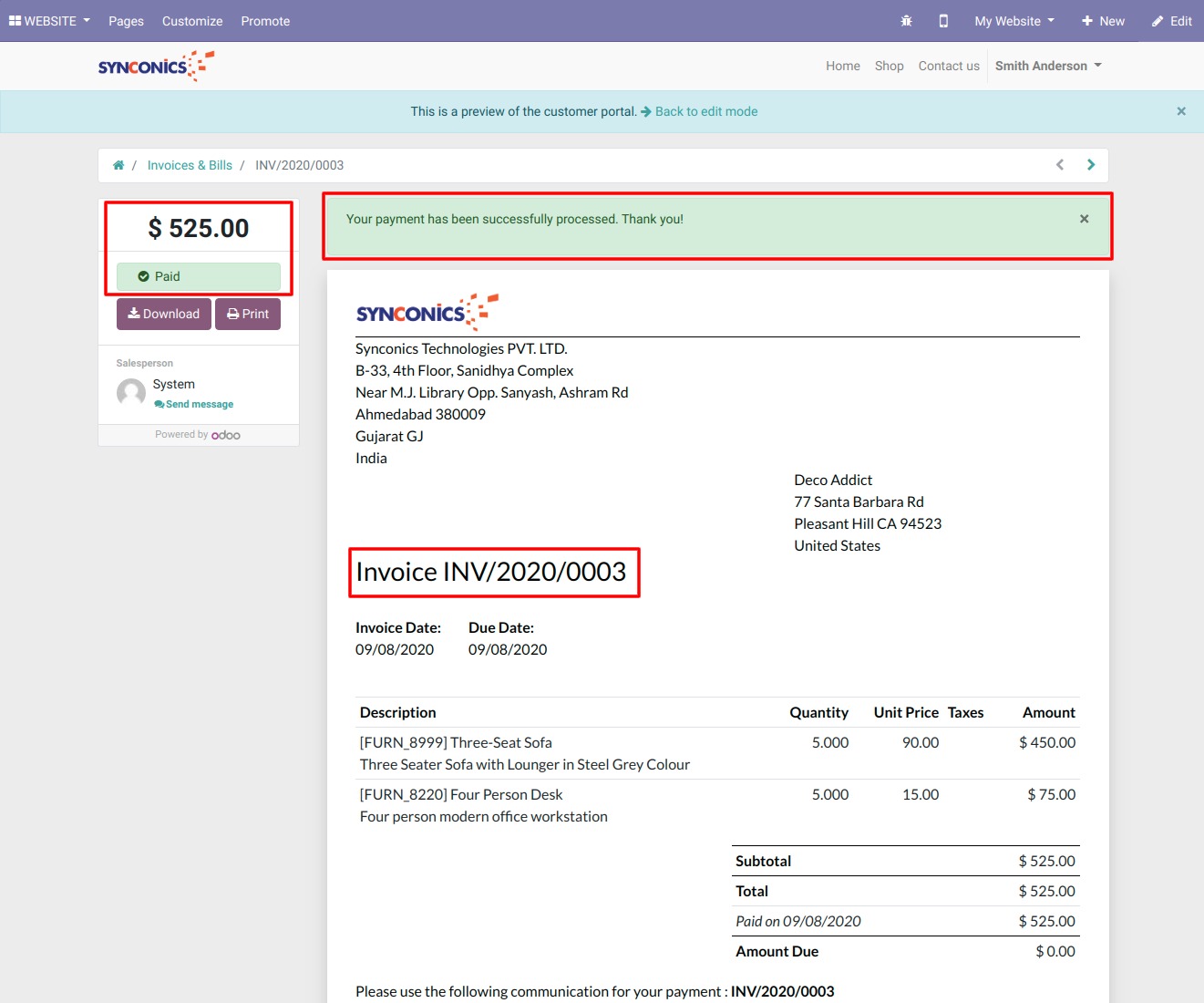This screenshot has height=1003, width=1204.
Task: Open the Pages menu
Action: [x=126, y=21]
